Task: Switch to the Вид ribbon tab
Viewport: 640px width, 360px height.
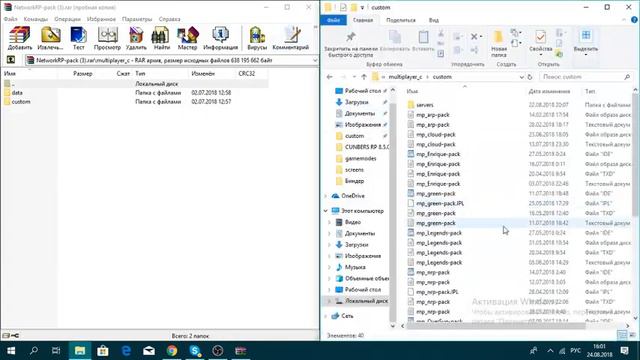Action: (x=434, y=20)
